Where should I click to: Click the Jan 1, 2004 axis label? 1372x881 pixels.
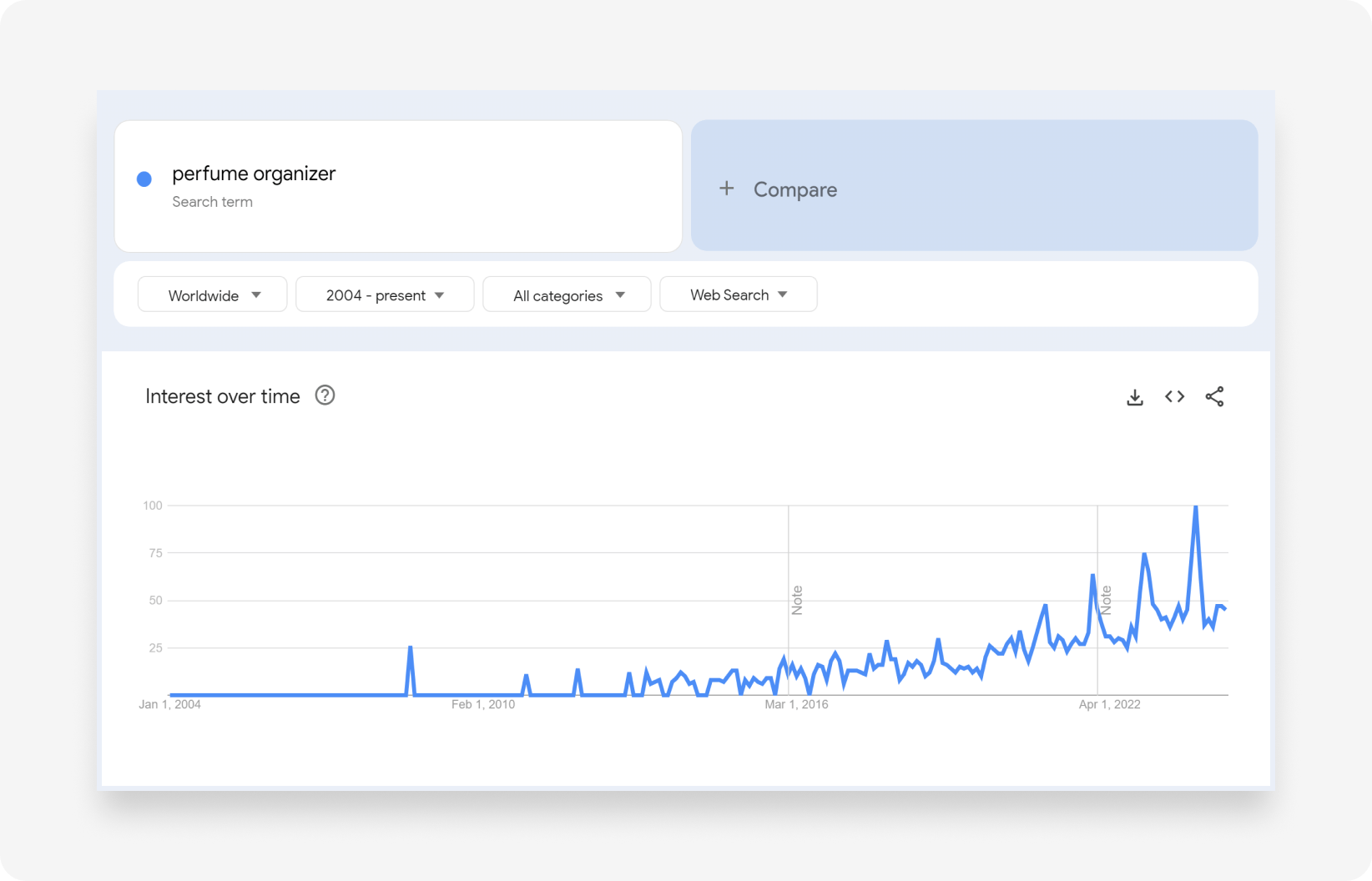tap(169, 705)
